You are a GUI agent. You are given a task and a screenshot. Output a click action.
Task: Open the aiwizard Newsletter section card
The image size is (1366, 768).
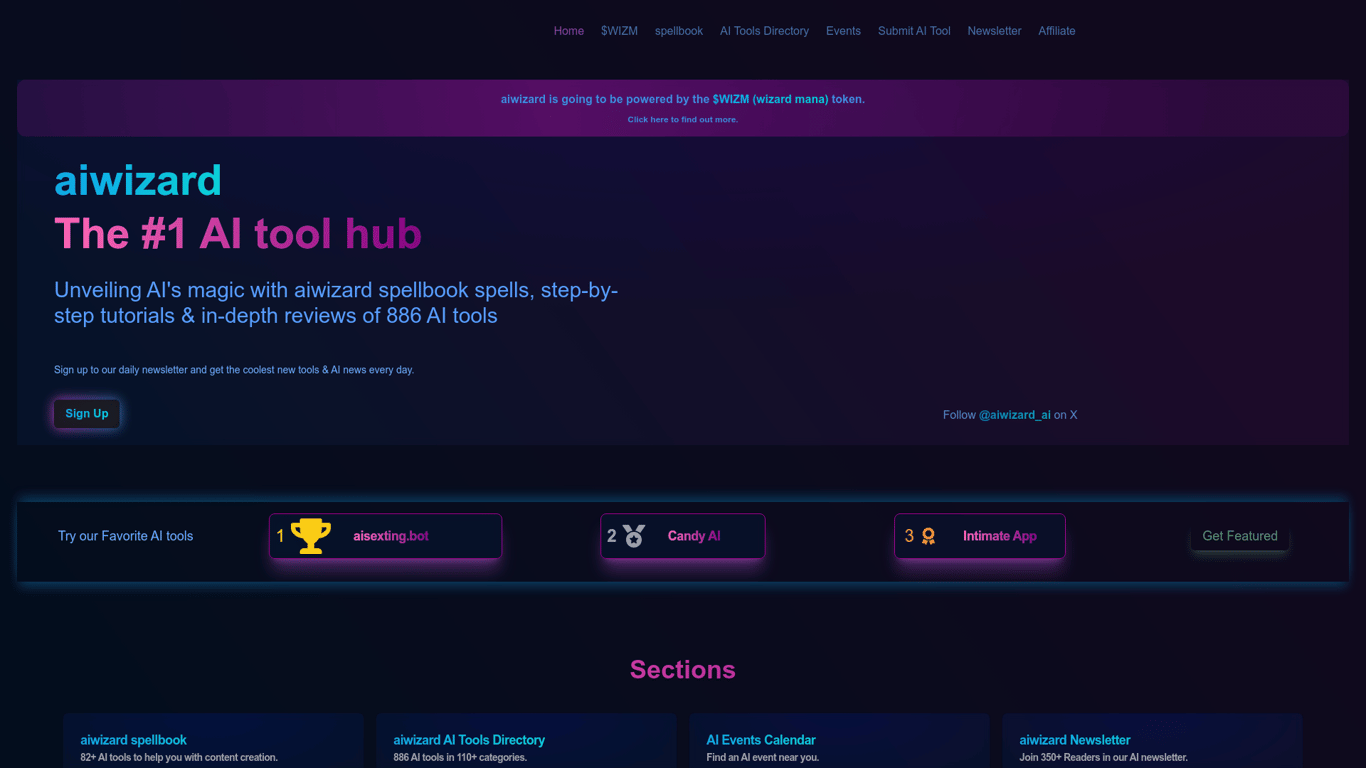click(x=1152, y=741)
